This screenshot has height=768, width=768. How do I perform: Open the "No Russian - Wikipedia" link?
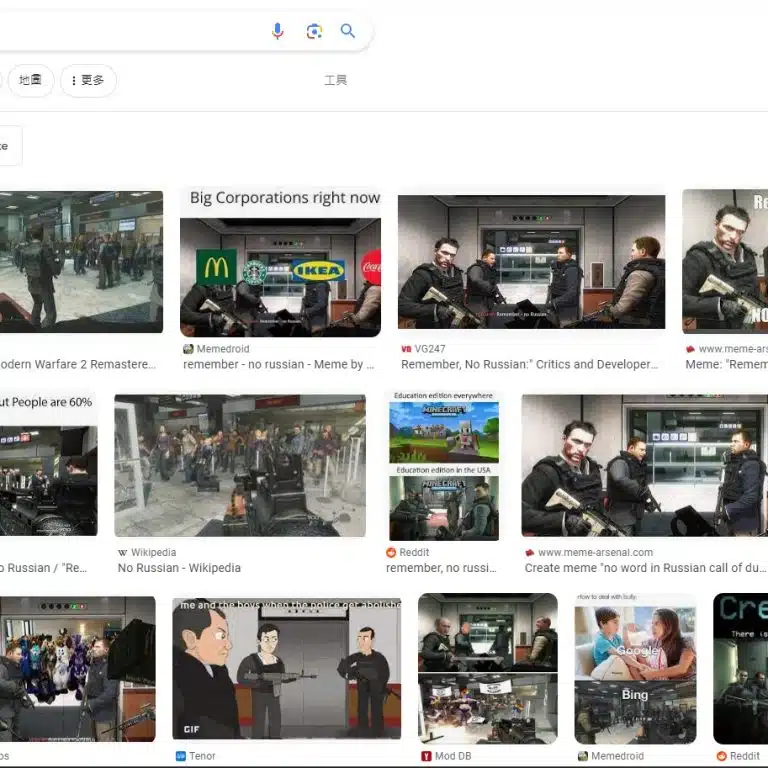click(x=179, y=568)
